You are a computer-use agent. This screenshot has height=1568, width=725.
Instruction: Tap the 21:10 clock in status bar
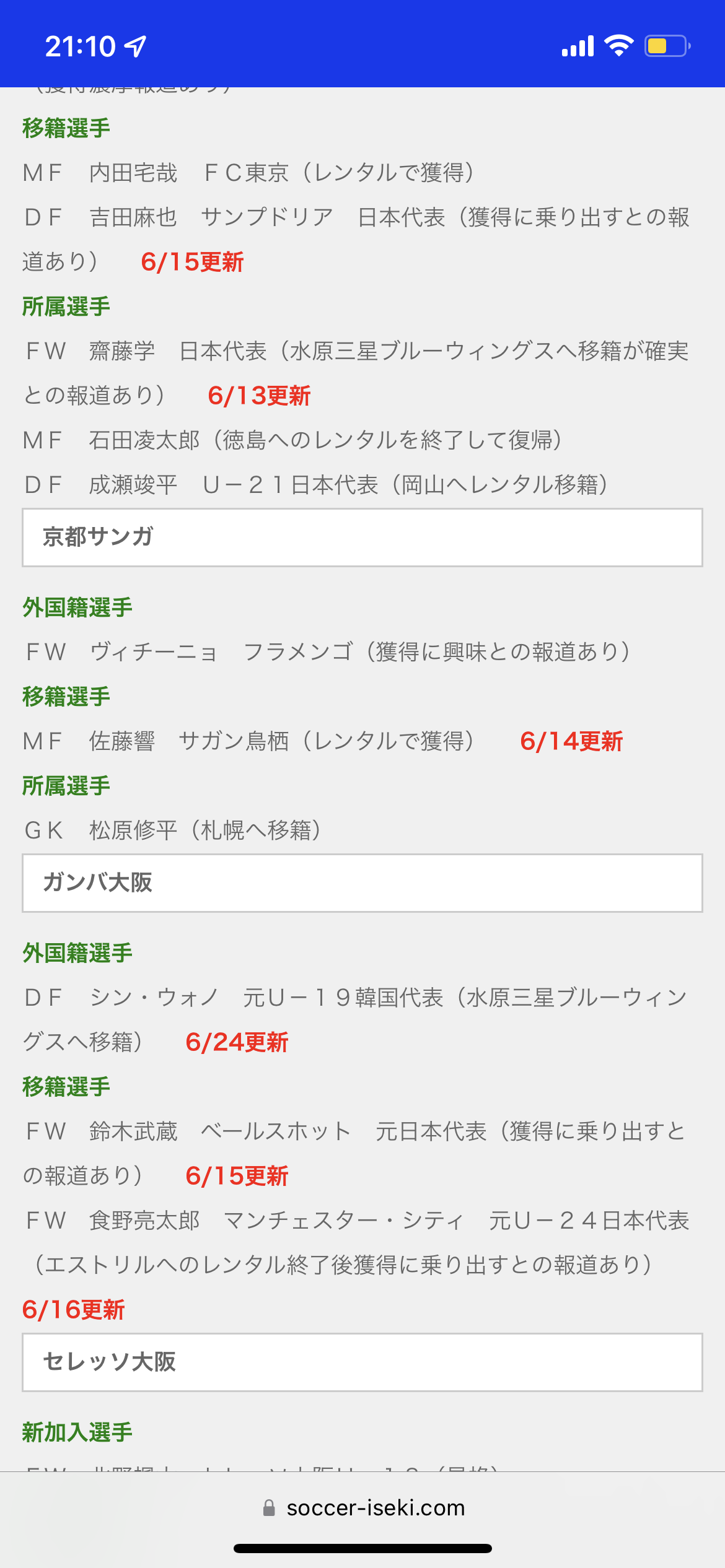[80, 46]
